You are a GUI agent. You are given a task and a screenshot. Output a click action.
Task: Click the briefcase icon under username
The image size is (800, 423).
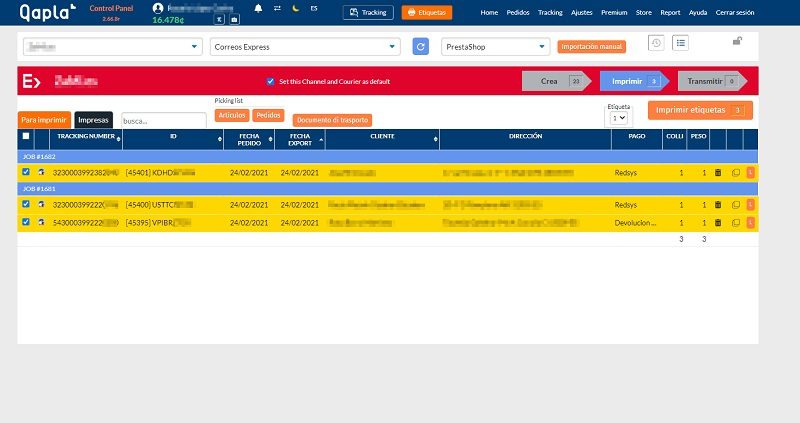pyautogui.click(x=234, y=19)
